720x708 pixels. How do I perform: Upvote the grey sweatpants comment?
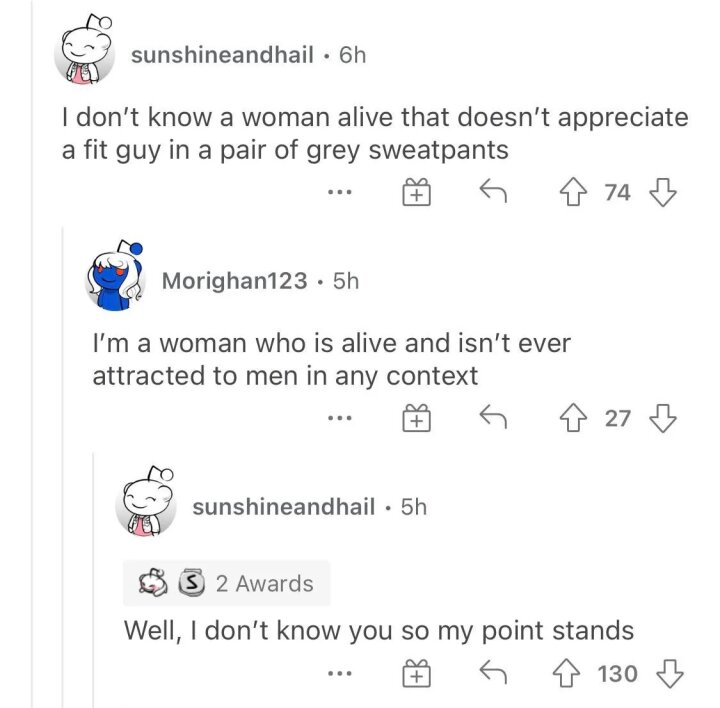click(573, 192)
